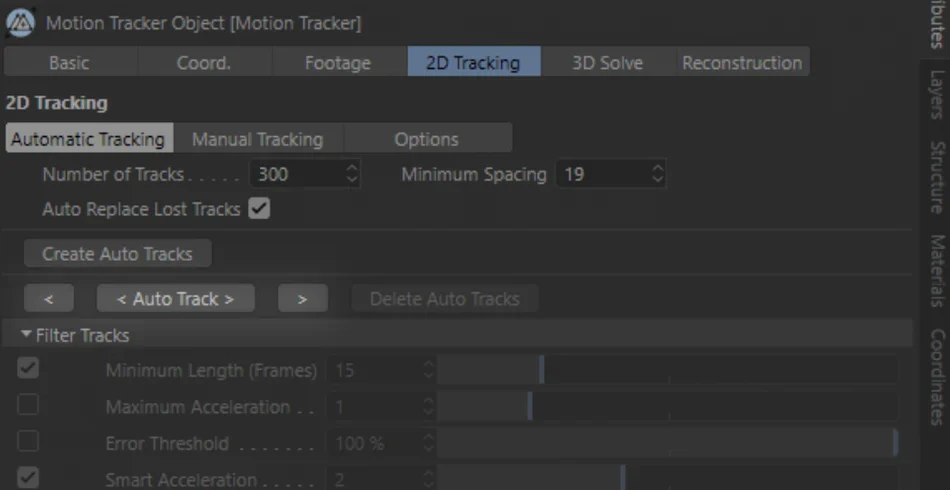950x490 pixels.
Task: Collapse the Filter Tracks section
Action: point(26,334)
